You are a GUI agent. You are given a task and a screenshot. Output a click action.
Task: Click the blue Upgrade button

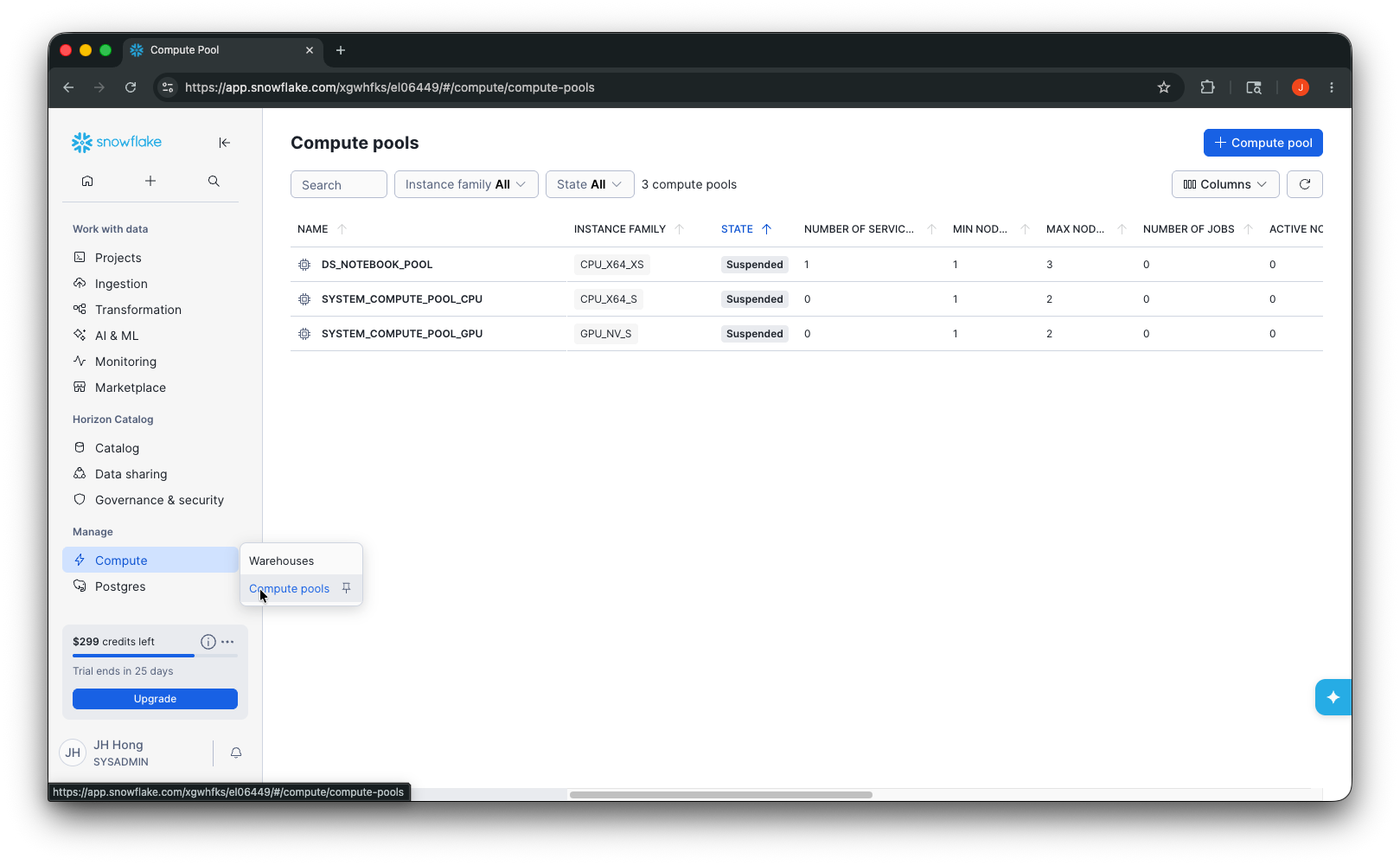(155, 699)
